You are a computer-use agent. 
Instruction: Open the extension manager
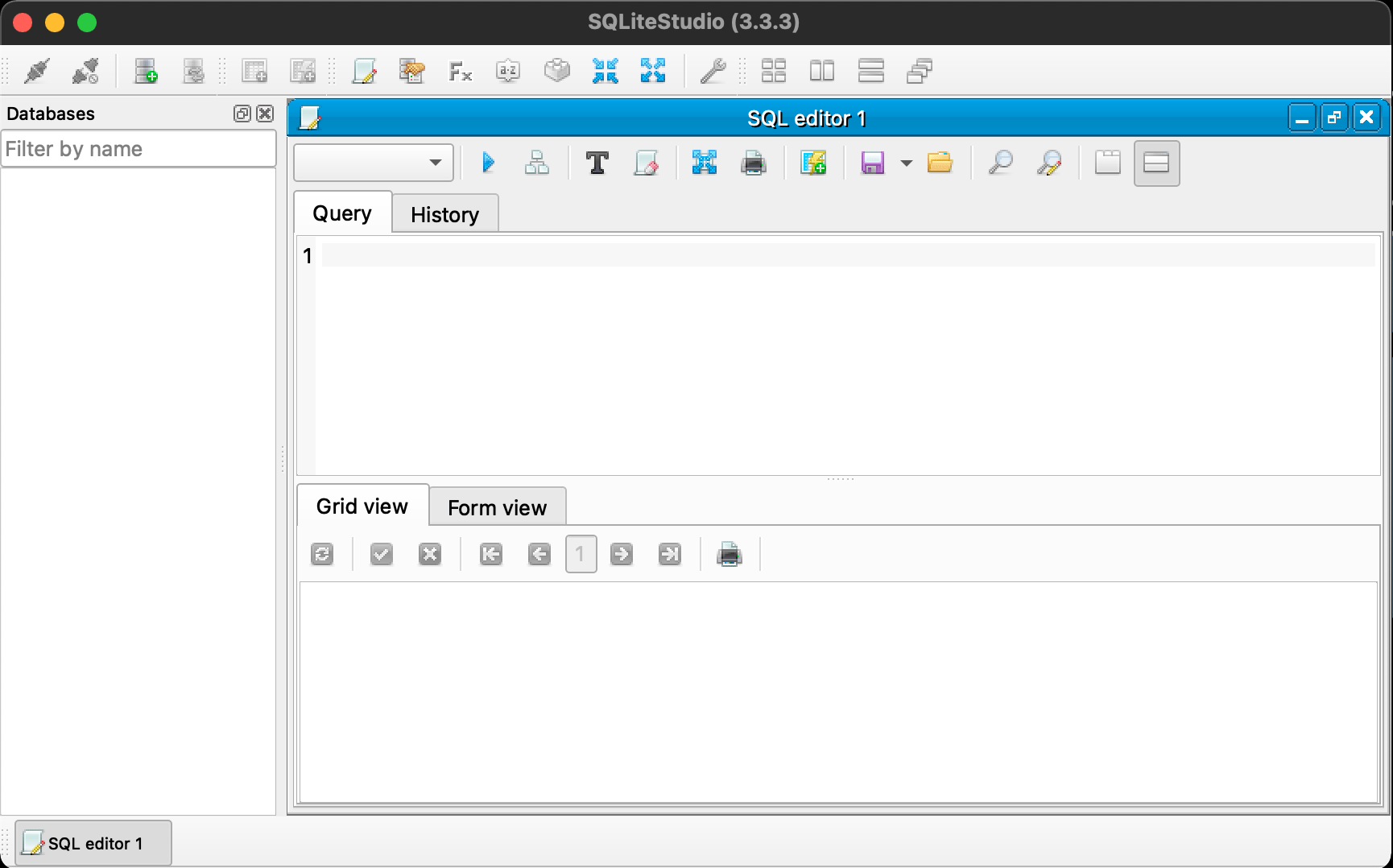[x=556, y=71]
